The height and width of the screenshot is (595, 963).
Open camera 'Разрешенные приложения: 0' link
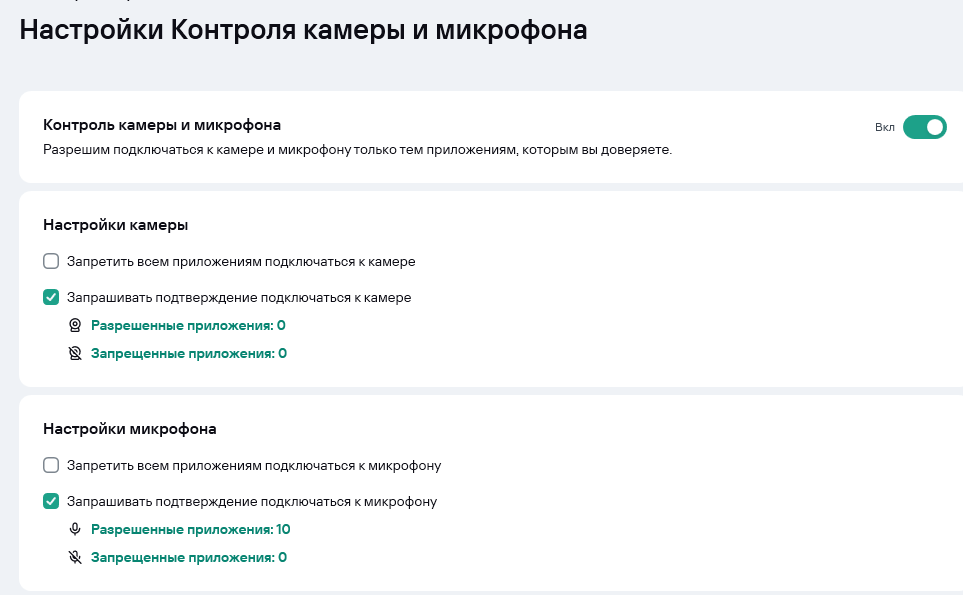[188, 325]
